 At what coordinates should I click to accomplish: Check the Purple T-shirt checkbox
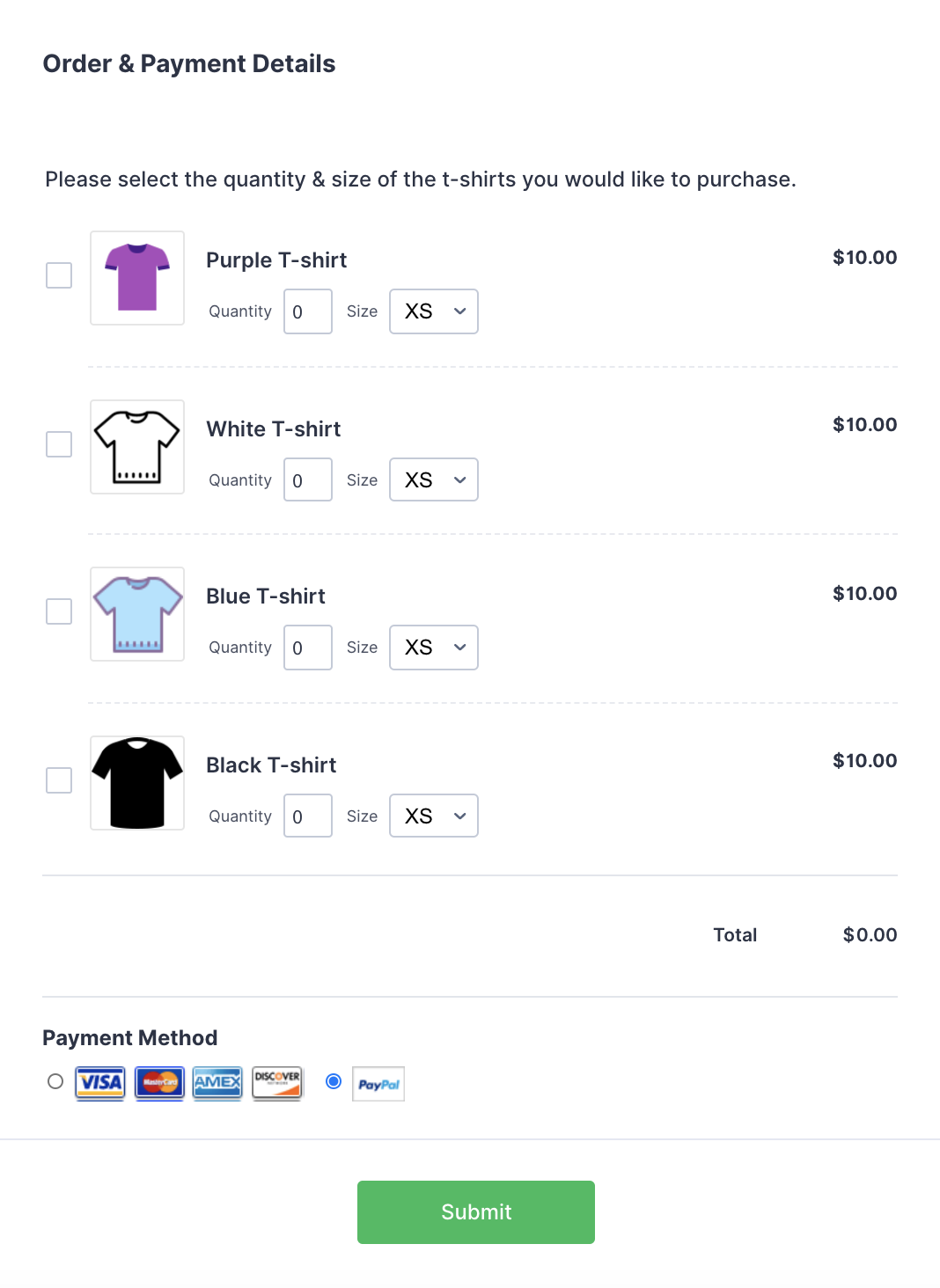click(59, 275)
